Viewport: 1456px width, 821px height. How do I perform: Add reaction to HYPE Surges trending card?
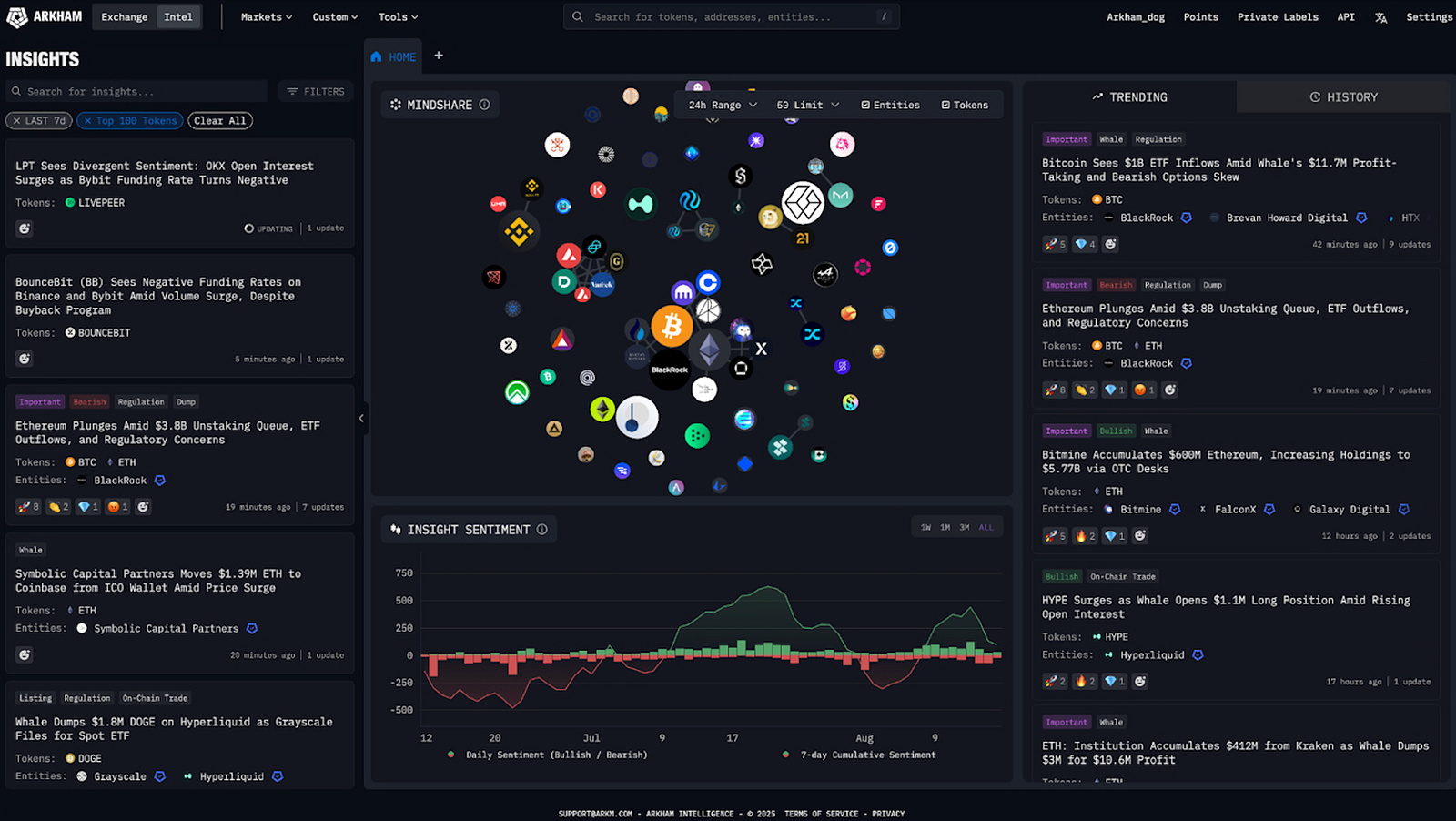click(x=1140, y=681)
